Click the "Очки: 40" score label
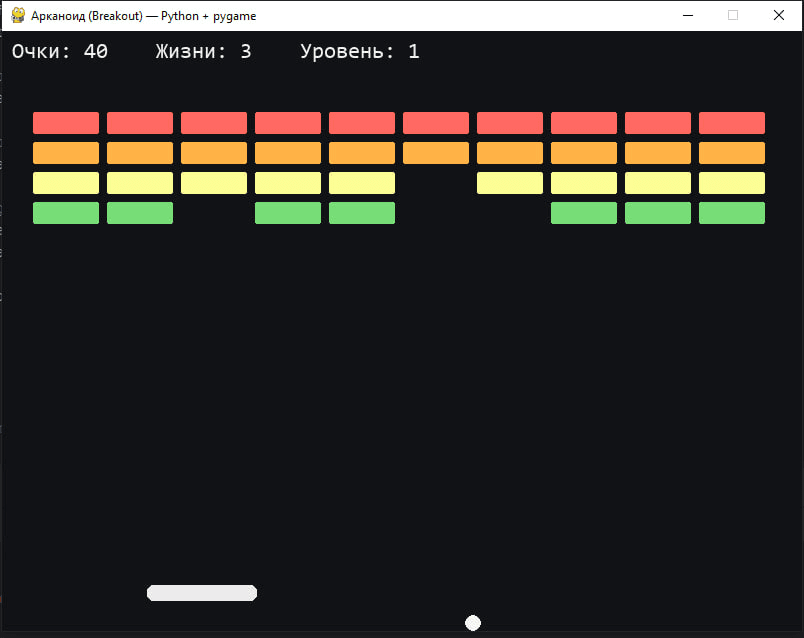 [x=60, y=52]
